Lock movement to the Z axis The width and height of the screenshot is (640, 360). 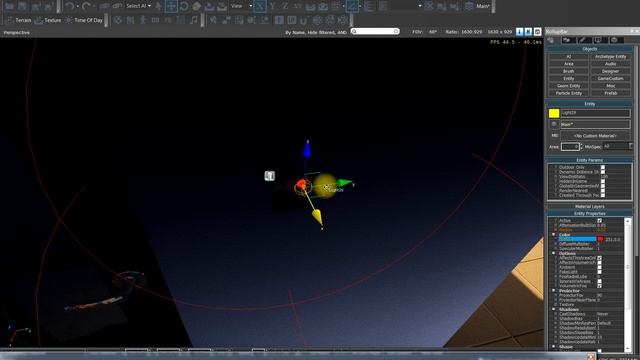pyautogui.click(x=285, y=6)
